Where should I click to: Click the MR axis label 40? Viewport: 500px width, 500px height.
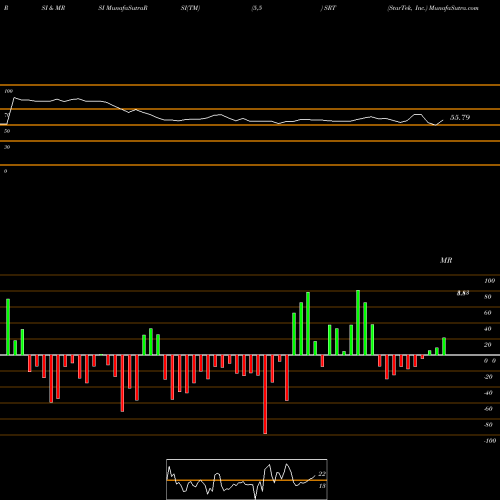[x=488, y=329]
